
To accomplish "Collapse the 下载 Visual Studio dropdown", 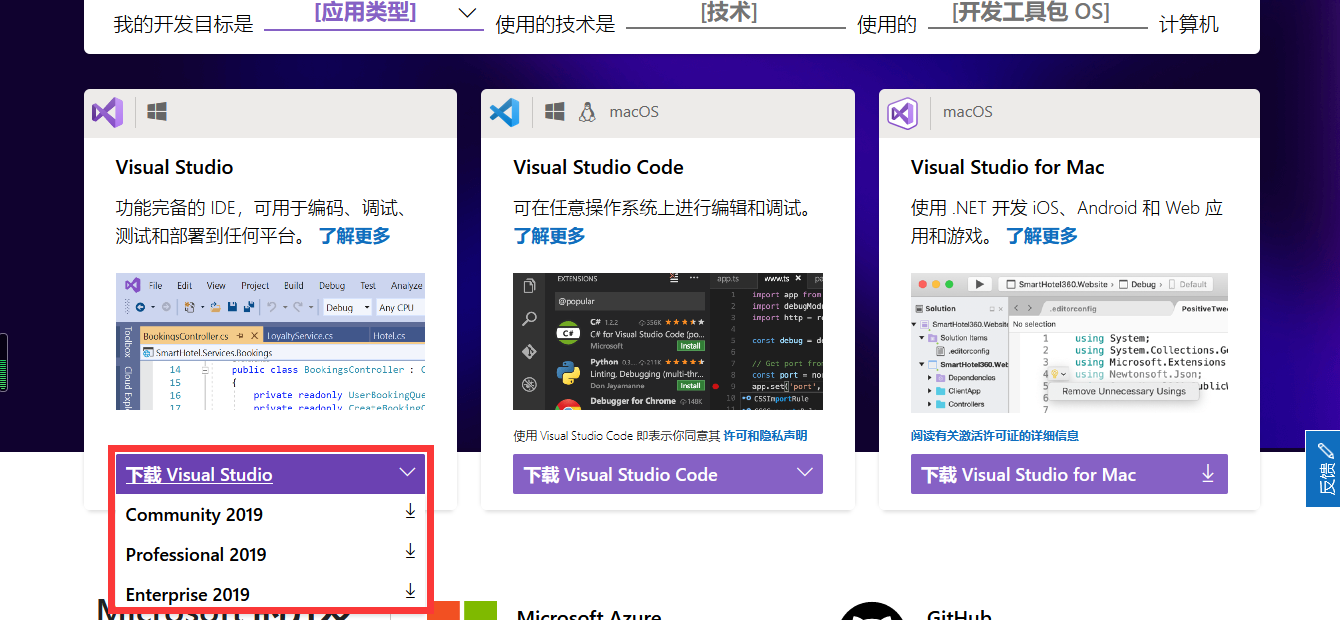I will (271, 474).
